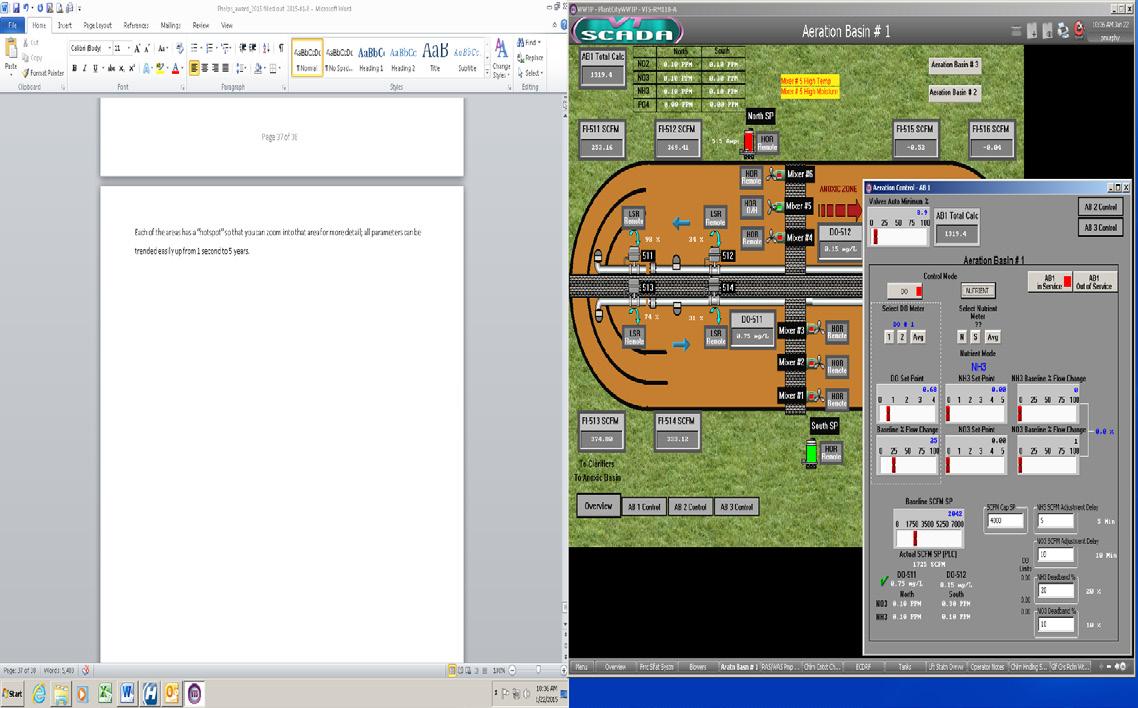Switch to the References ribbon tab
This screenshot has width=1138, height=708.
136,25
